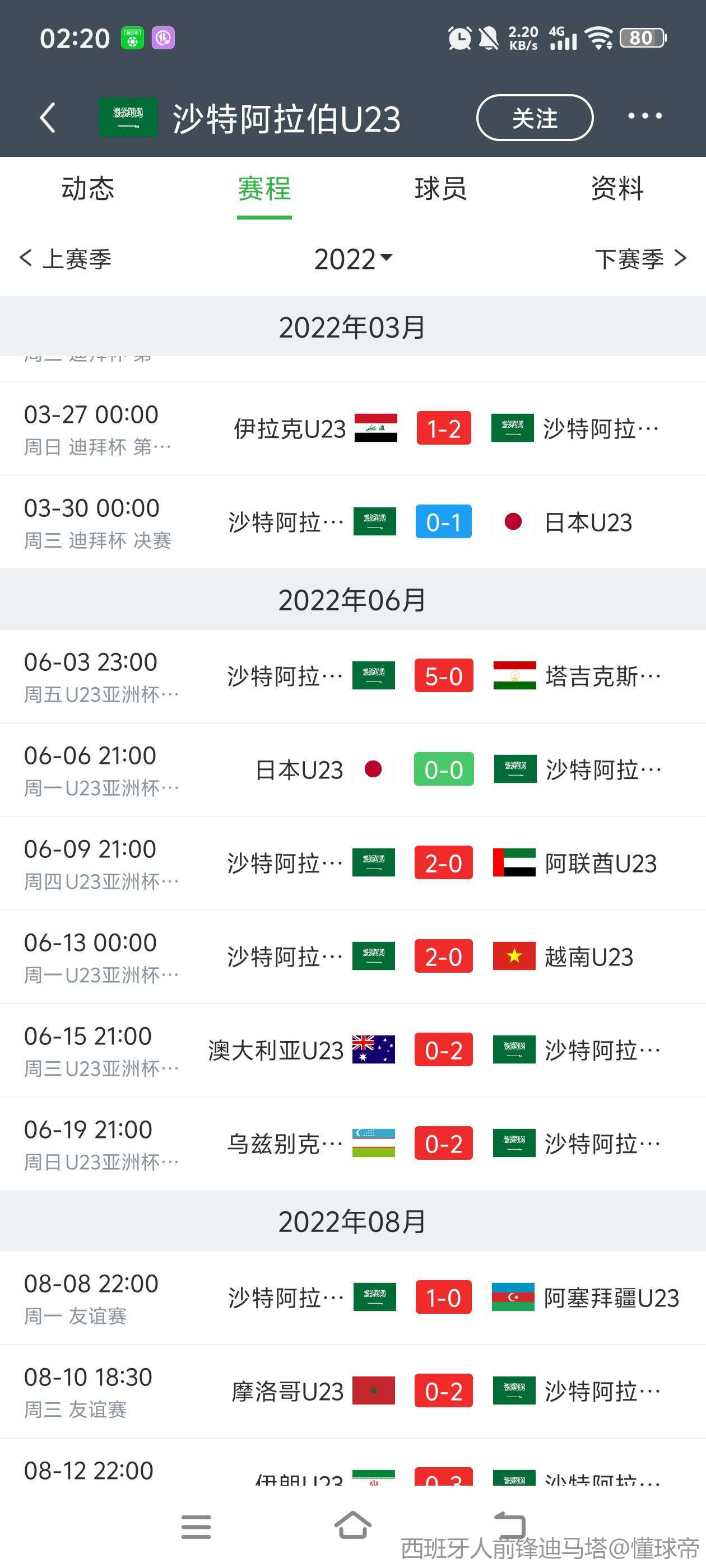Tap the back arrow in header

click(x=48, y=118)
